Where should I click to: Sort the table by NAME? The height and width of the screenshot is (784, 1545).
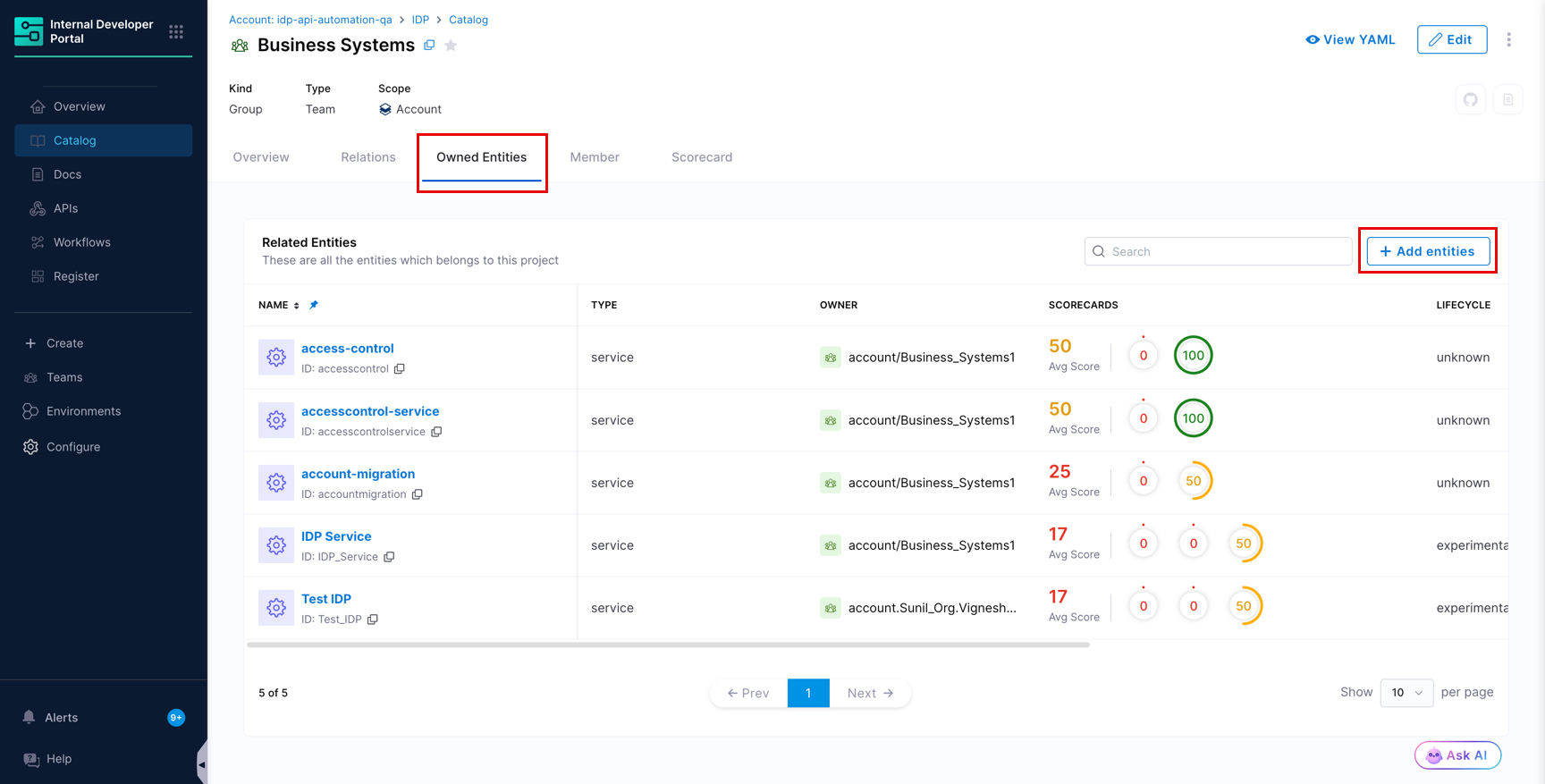point(297,306)
